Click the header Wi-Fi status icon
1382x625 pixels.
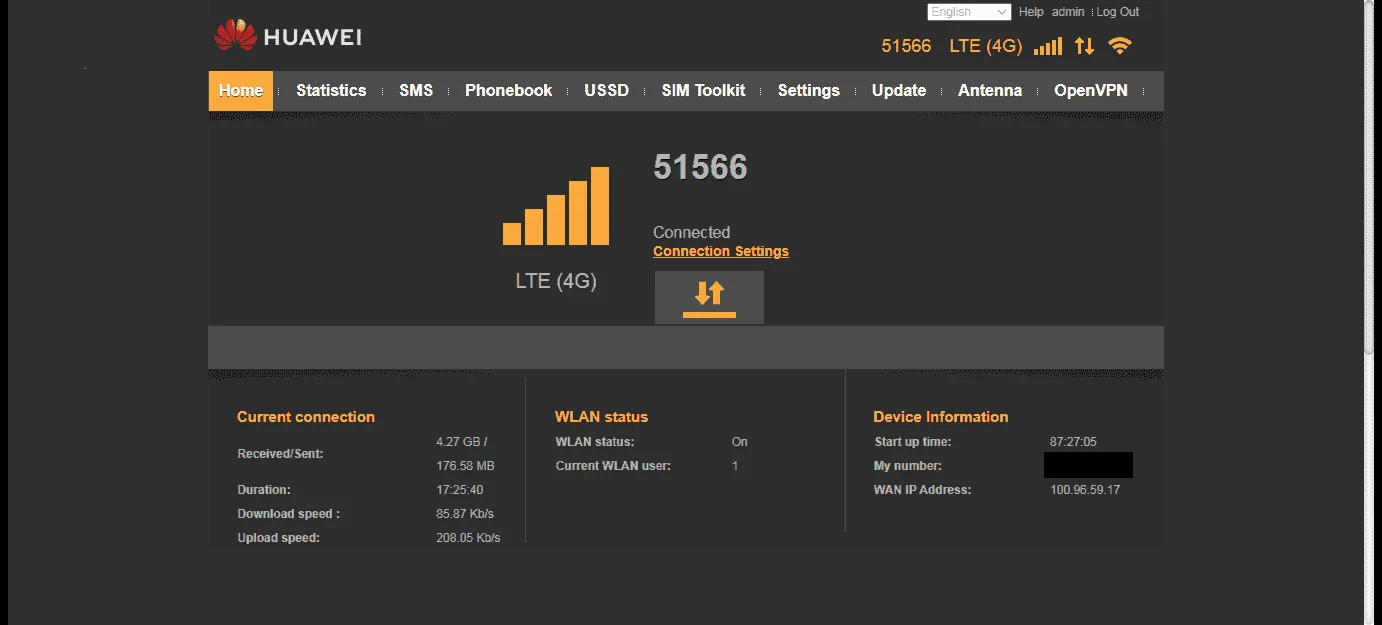1120,46
